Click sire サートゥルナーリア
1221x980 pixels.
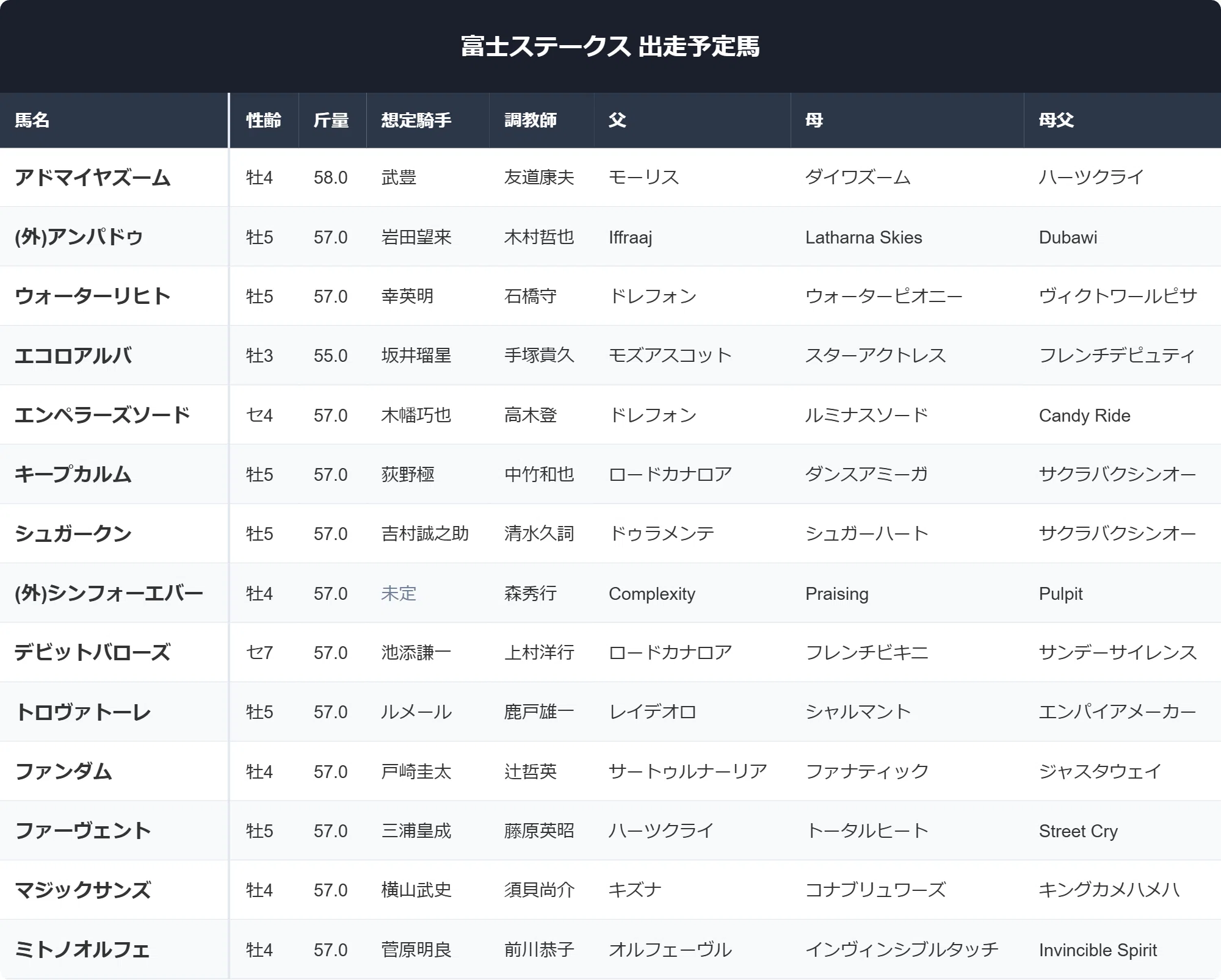(688, 771)
